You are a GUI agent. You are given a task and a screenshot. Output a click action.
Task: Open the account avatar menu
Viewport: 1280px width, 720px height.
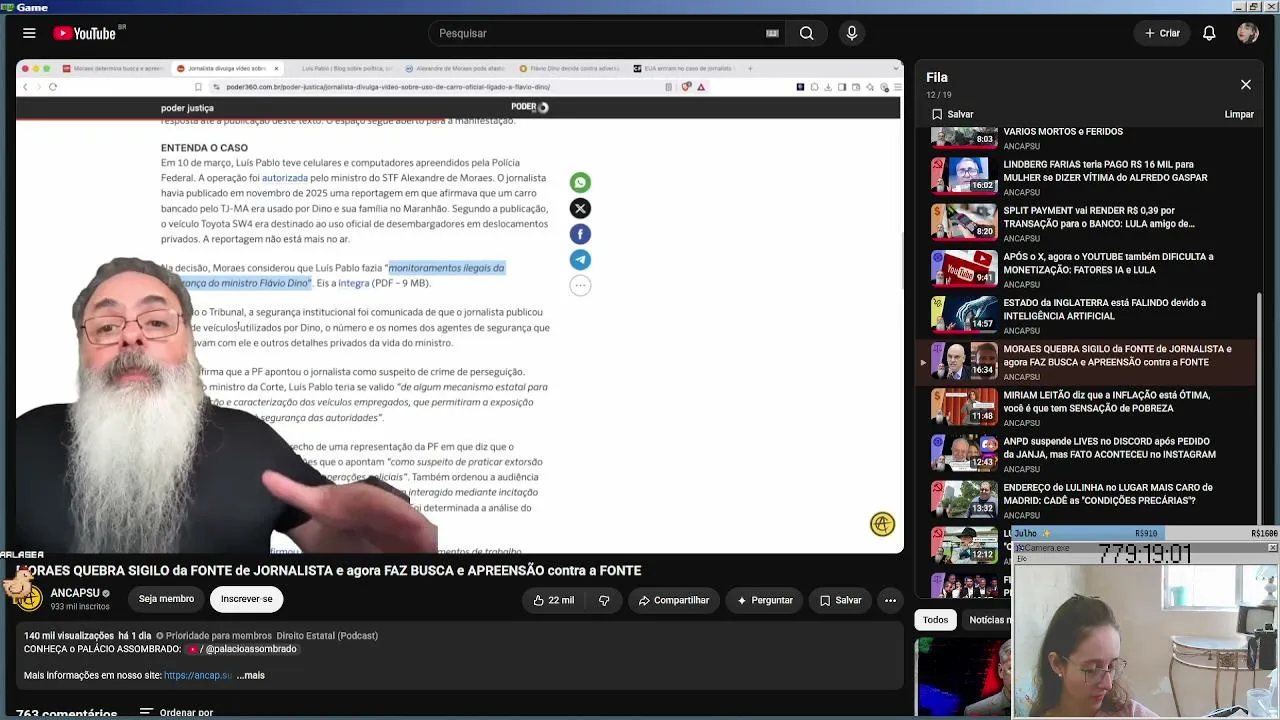1247,33
